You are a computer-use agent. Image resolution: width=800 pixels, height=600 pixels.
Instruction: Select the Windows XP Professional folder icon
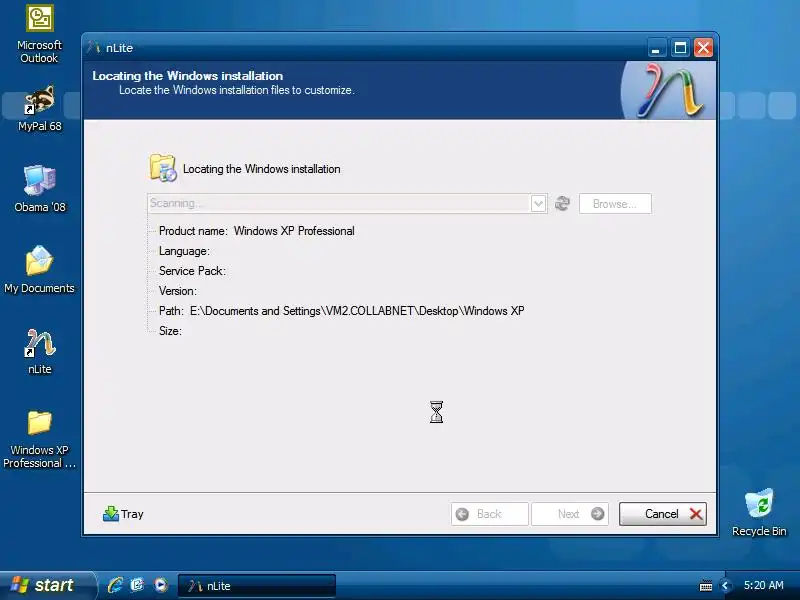(x=39, y=439)
